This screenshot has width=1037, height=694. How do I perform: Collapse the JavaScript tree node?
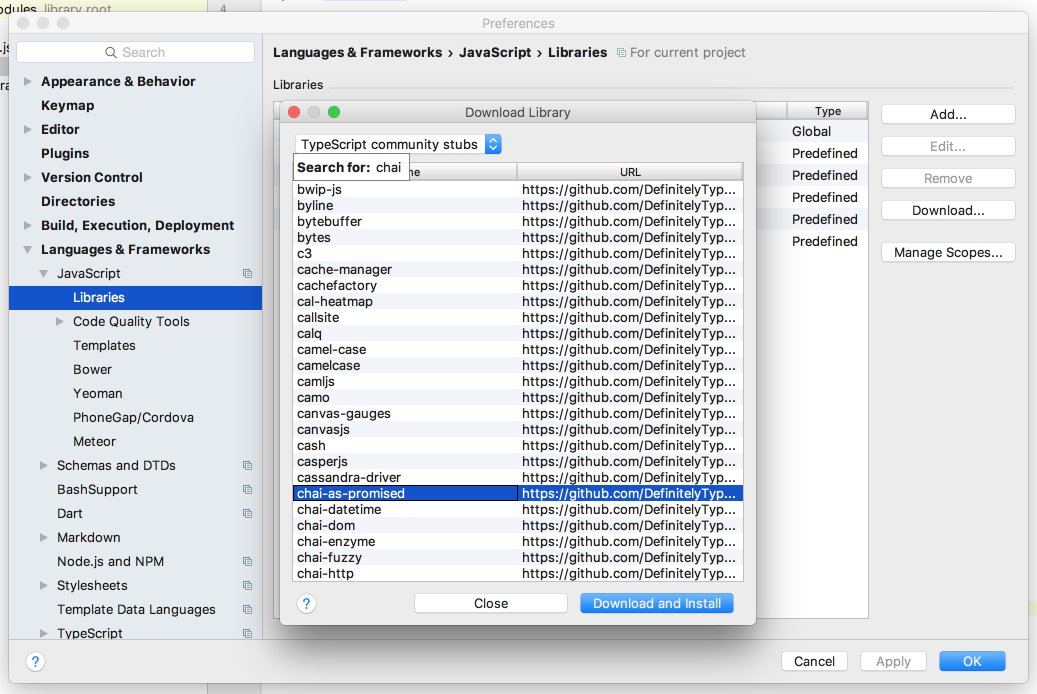pos(44,273)
